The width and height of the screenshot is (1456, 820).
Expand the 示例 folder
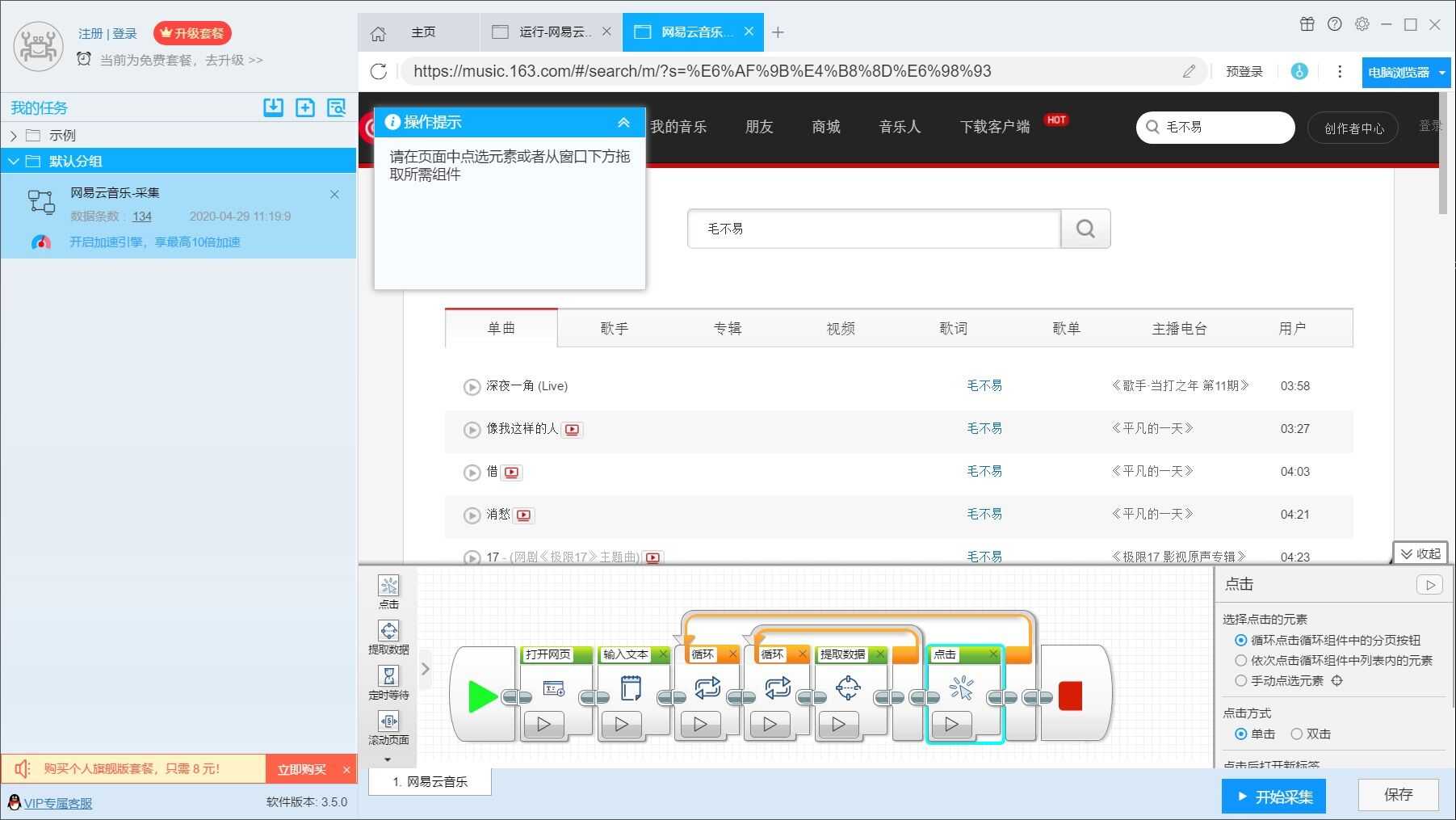click(14, 136)
